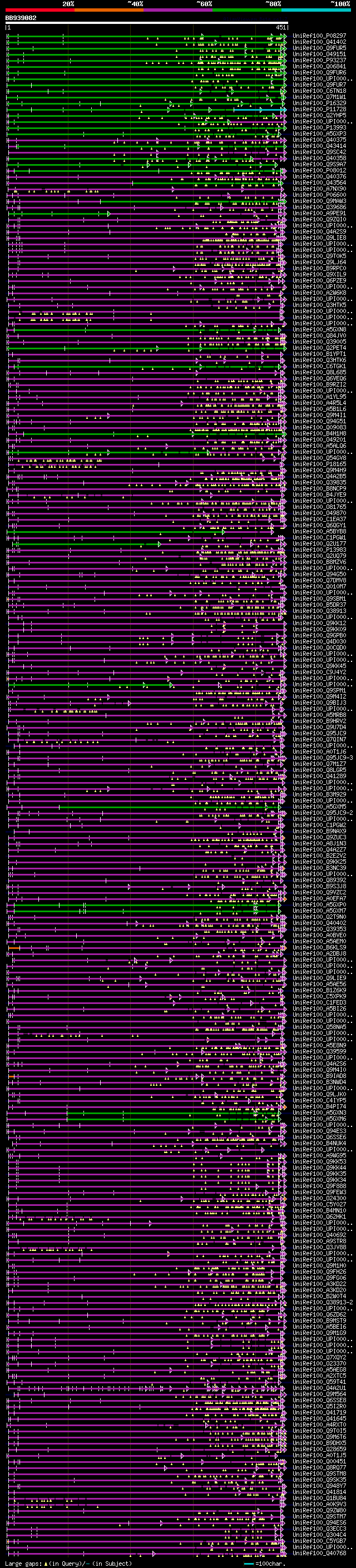
Task: Click the UniRef100_Q9SC42 label
Action: pos(319,152)
